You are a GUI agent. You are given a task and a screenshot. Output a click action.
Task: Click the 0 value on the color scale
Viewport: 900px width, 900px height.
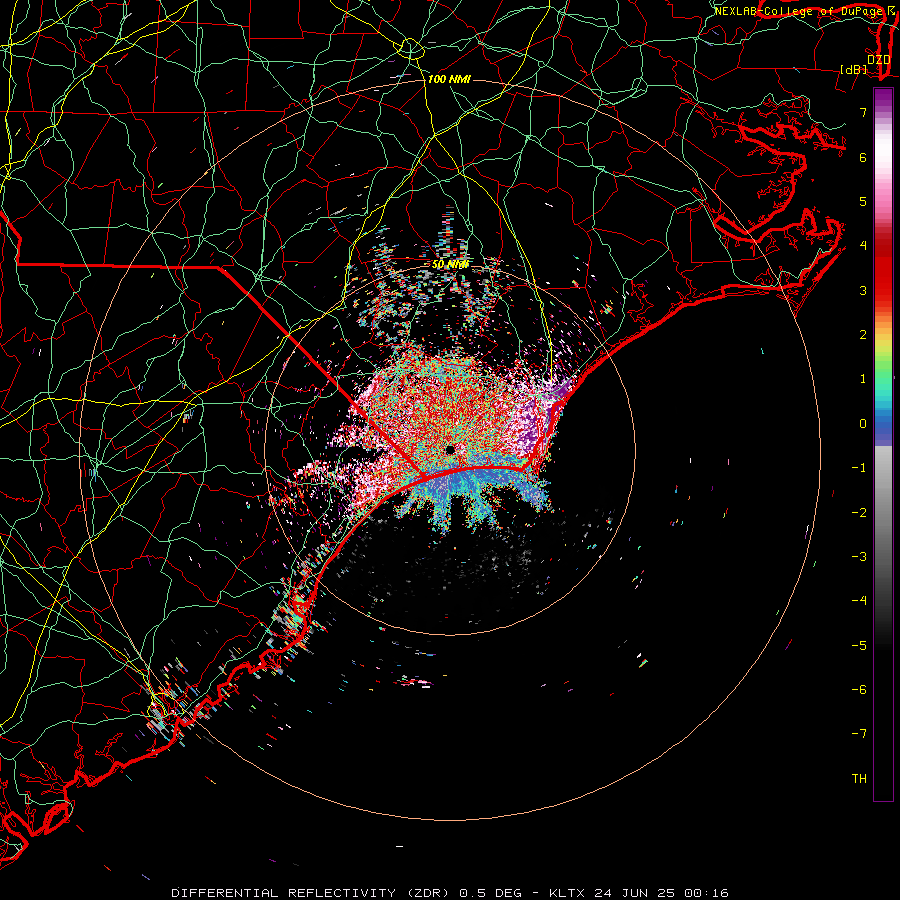863,424
